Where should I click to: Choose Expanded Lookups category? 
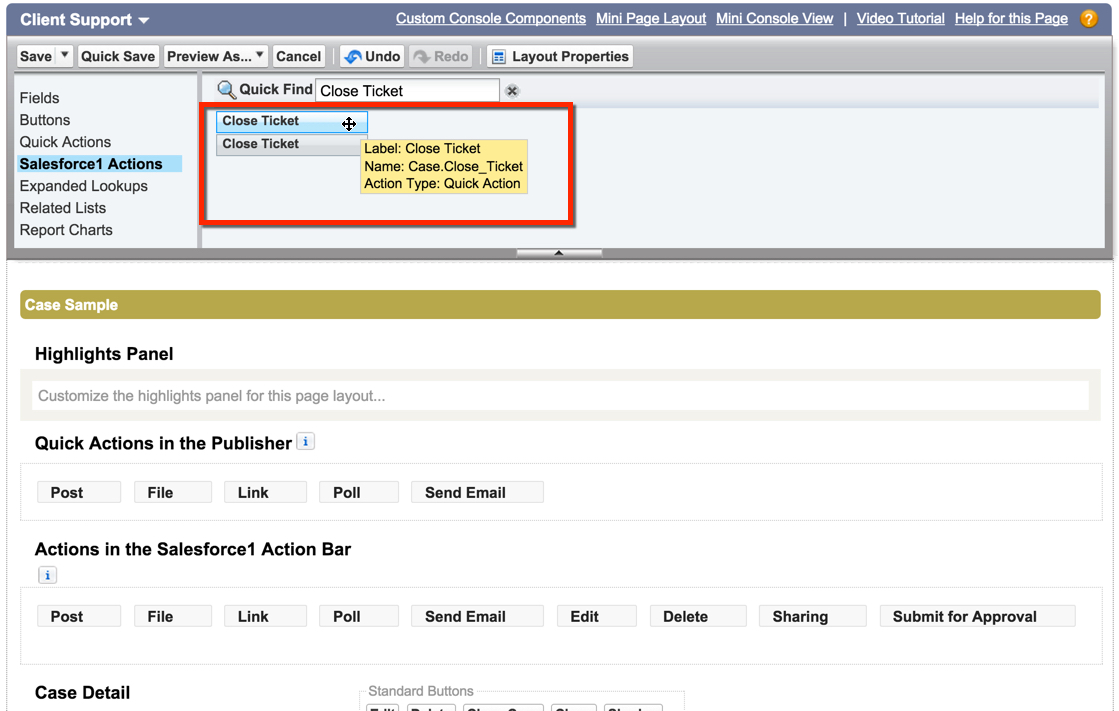(84, 186)
